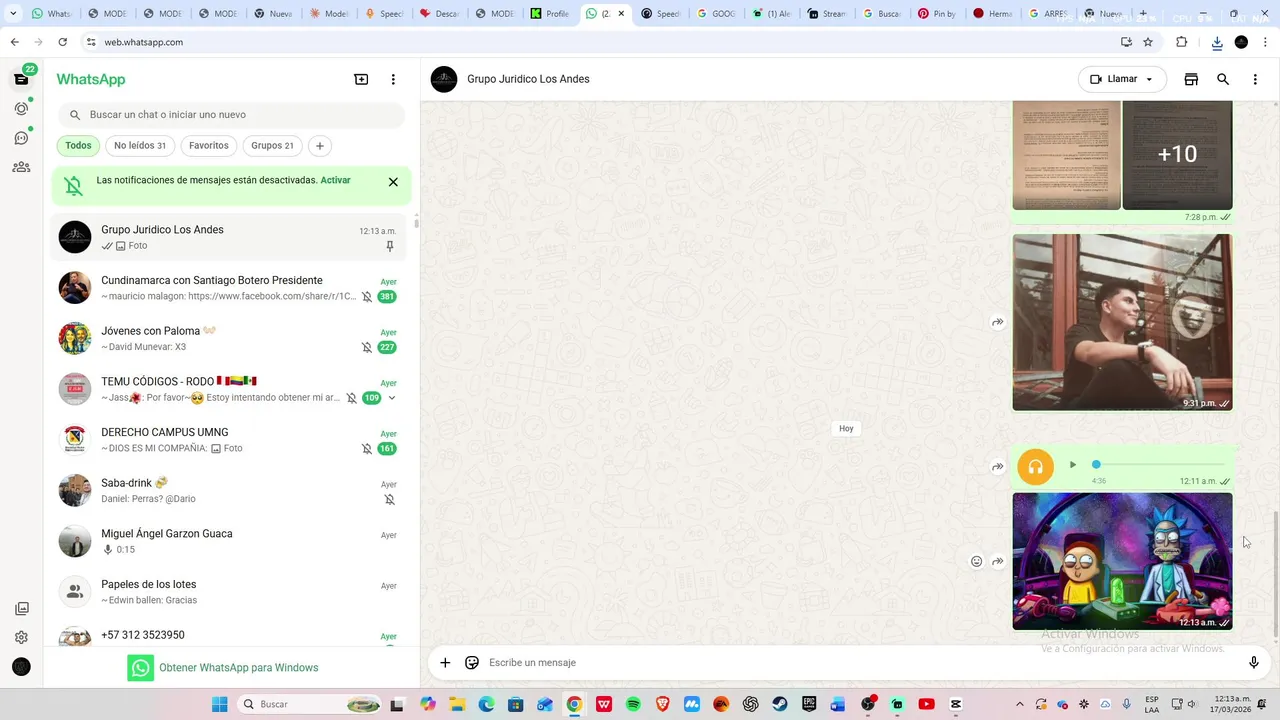Expand TEMU CÓDIGOS chat options chevron
1280x720 pixels.
392,398
